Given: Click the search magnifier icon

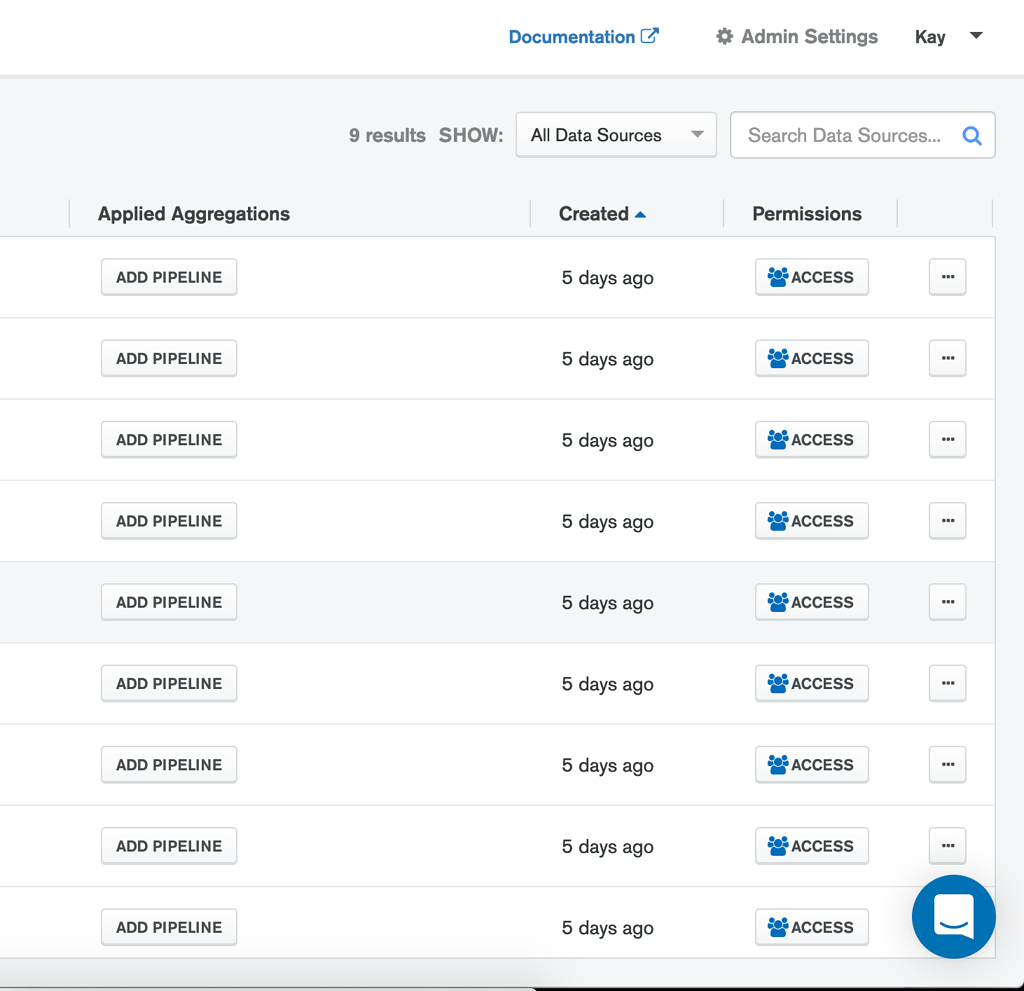Looking at the screenshot, I should [x=971, y=136].
